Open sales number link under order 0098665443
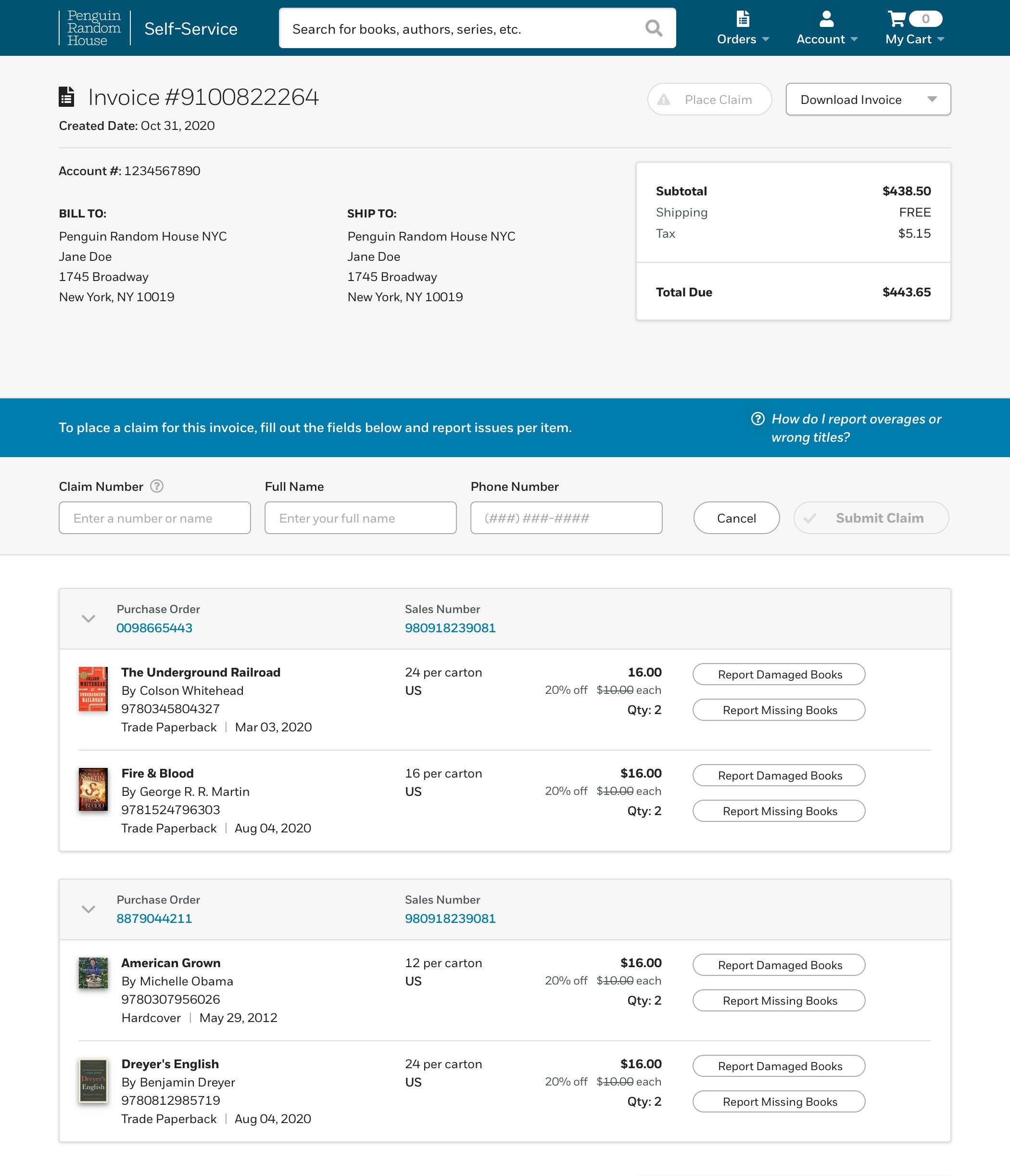This screenshot has width=1010, height=1176. (x=450, y=628)
